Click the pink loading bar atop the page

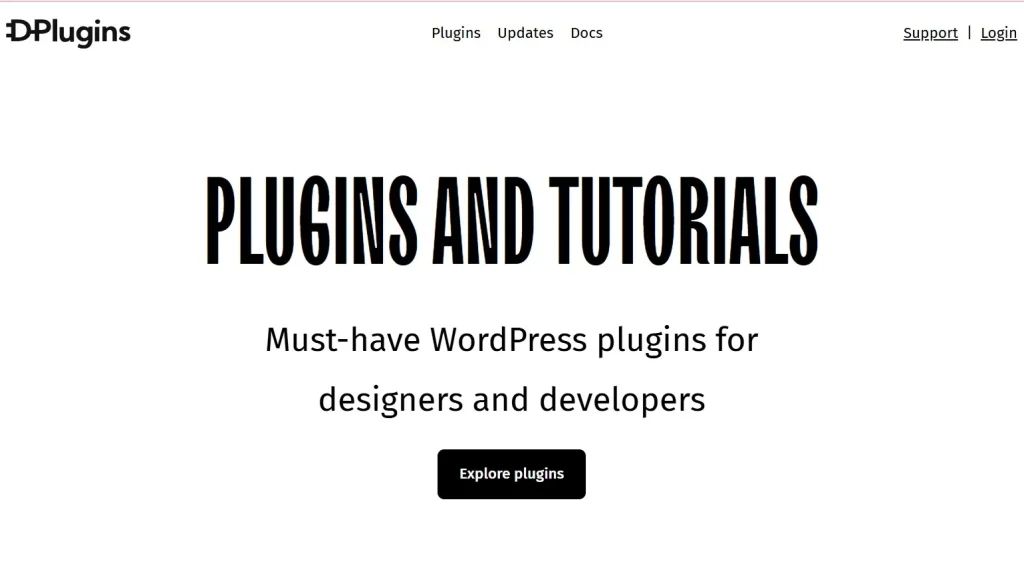click(x=512, y=1)
